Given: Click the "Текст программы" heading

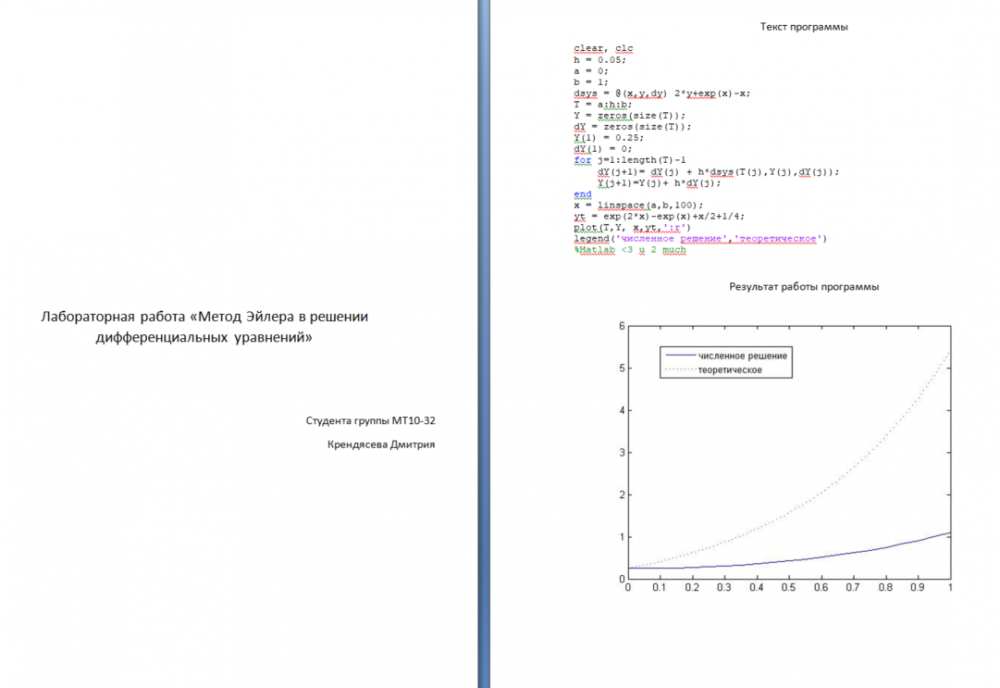Looking at the screenshot, I should coord(805,27).
